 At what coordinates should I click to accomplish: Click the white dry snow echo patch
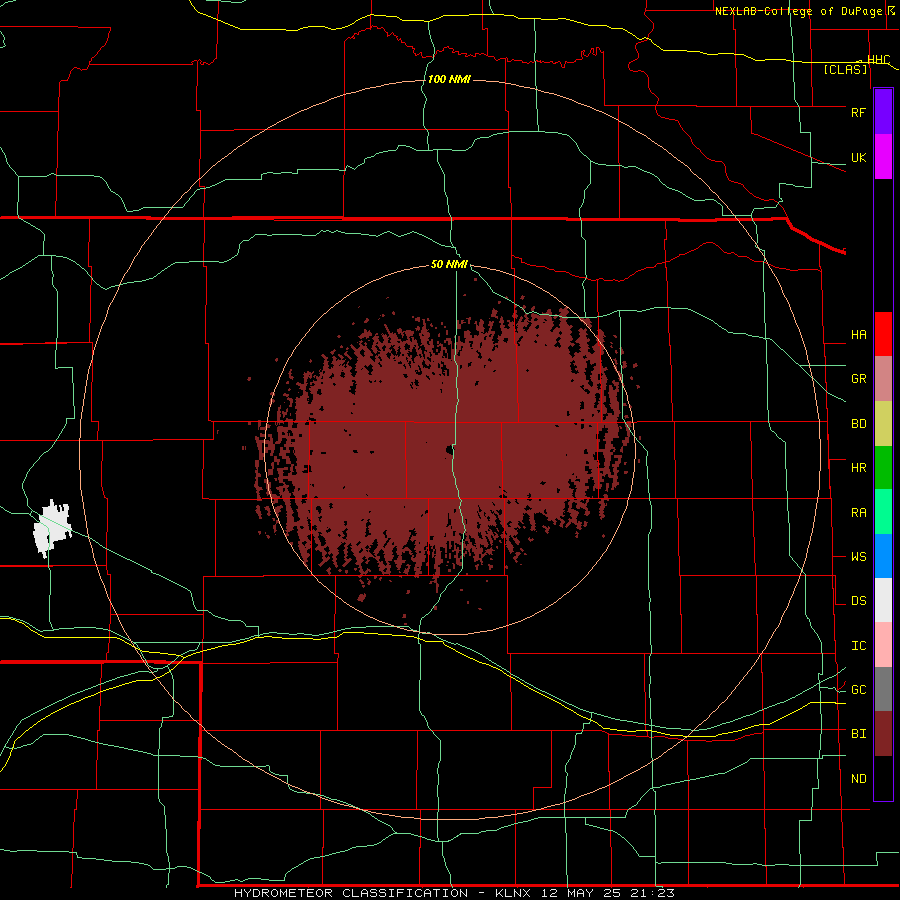[52, 527]
